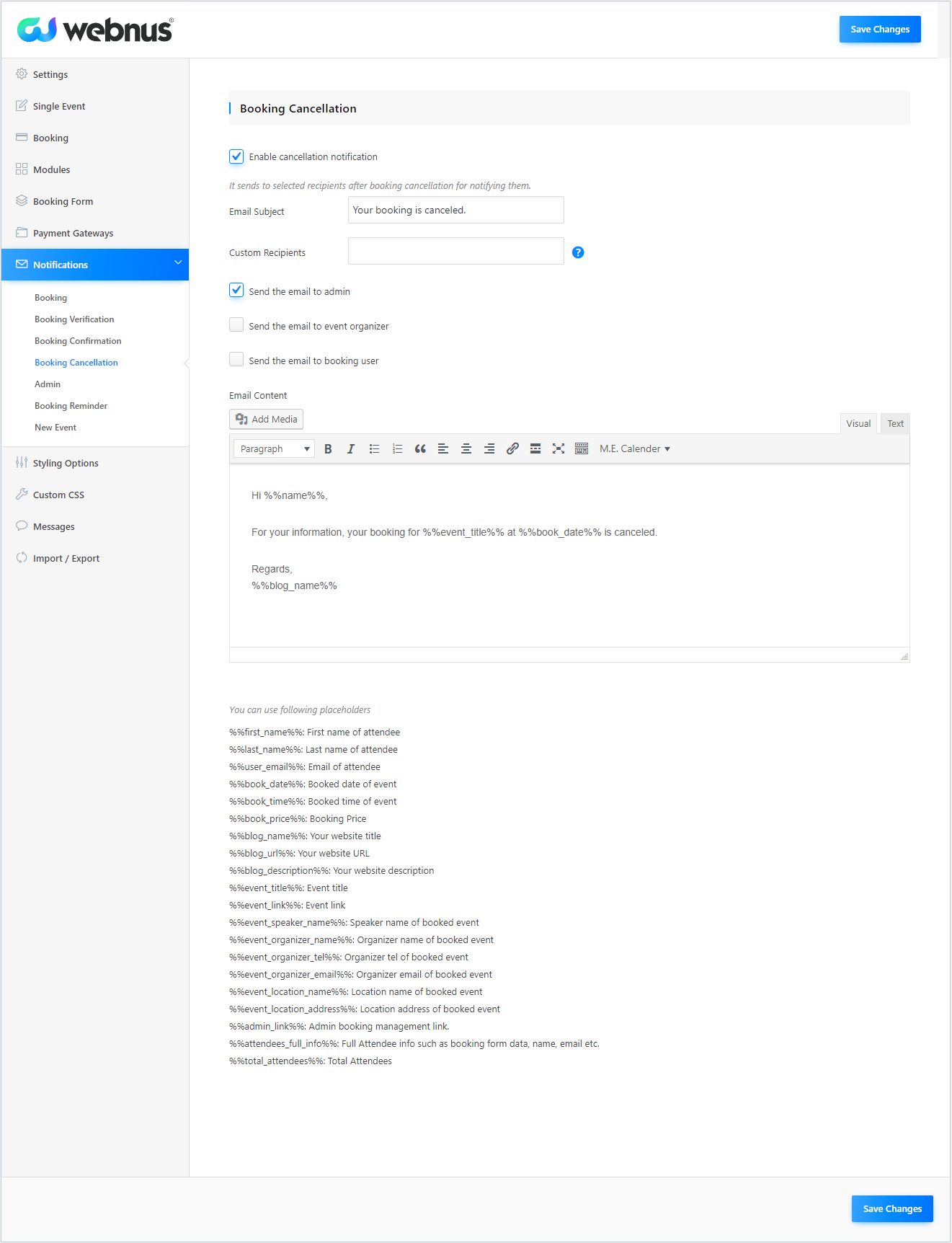Click the editor resize handle corner

(x=904, y=656)
